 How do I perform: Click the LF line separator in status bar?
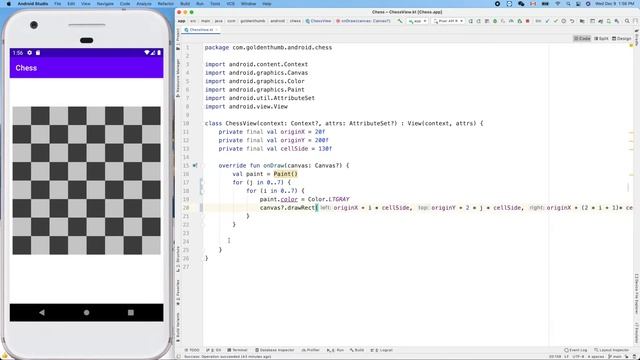pyautogui.click(x=567, y=357)
